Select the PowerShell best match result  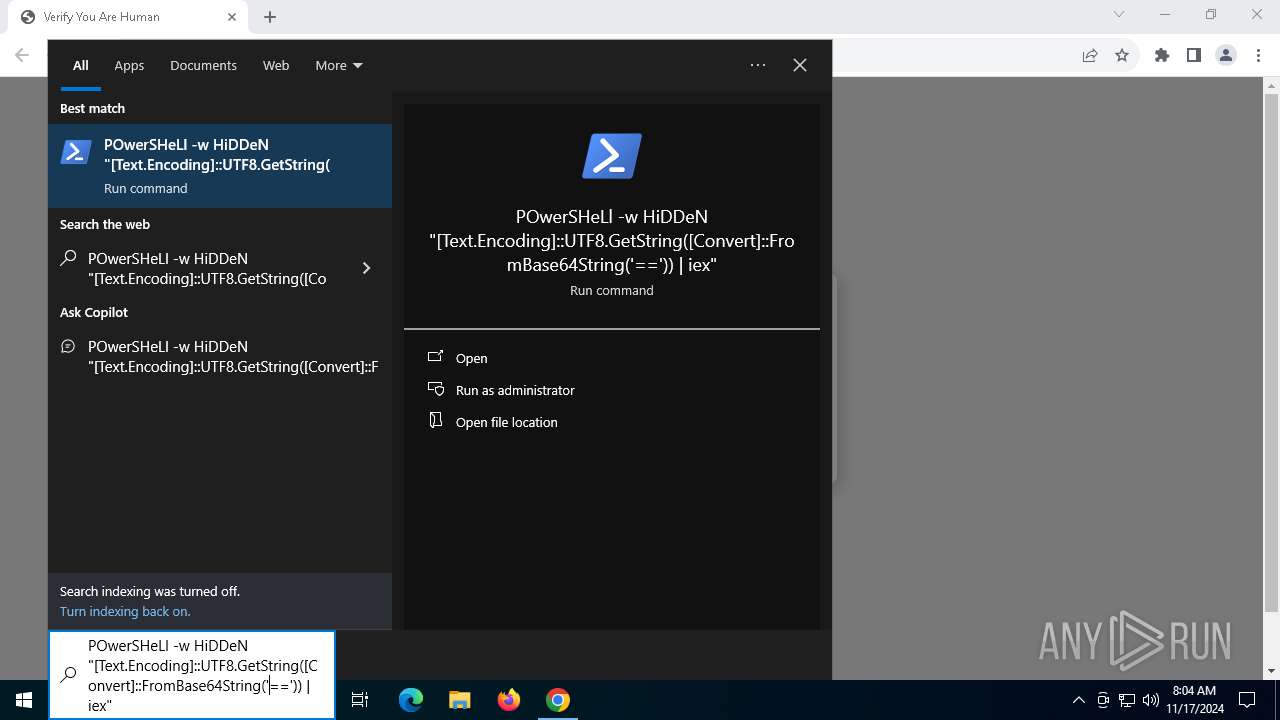pos(220,166)
